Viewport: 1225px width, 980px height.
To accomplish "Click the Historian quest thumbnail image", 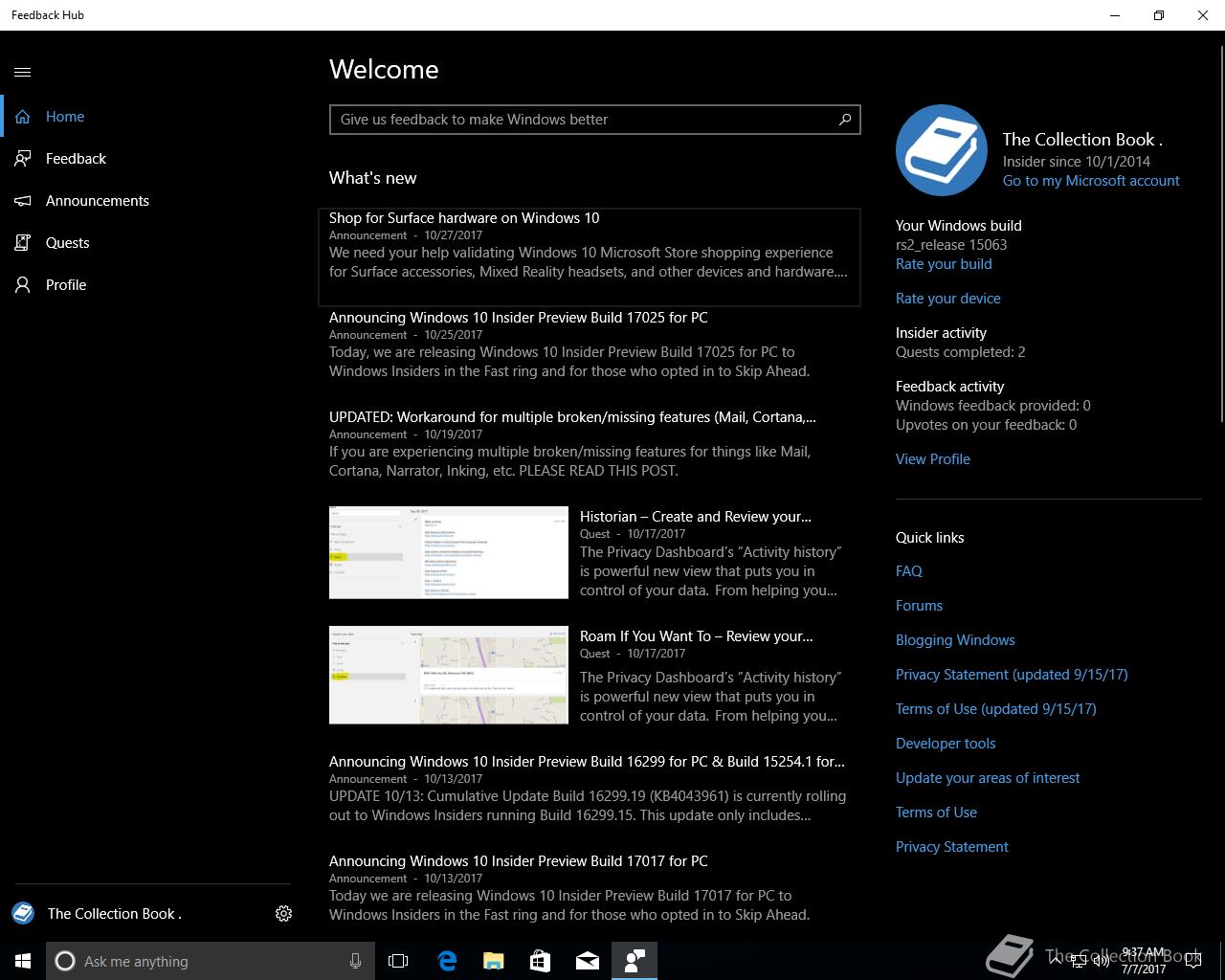I will [449, 552].
